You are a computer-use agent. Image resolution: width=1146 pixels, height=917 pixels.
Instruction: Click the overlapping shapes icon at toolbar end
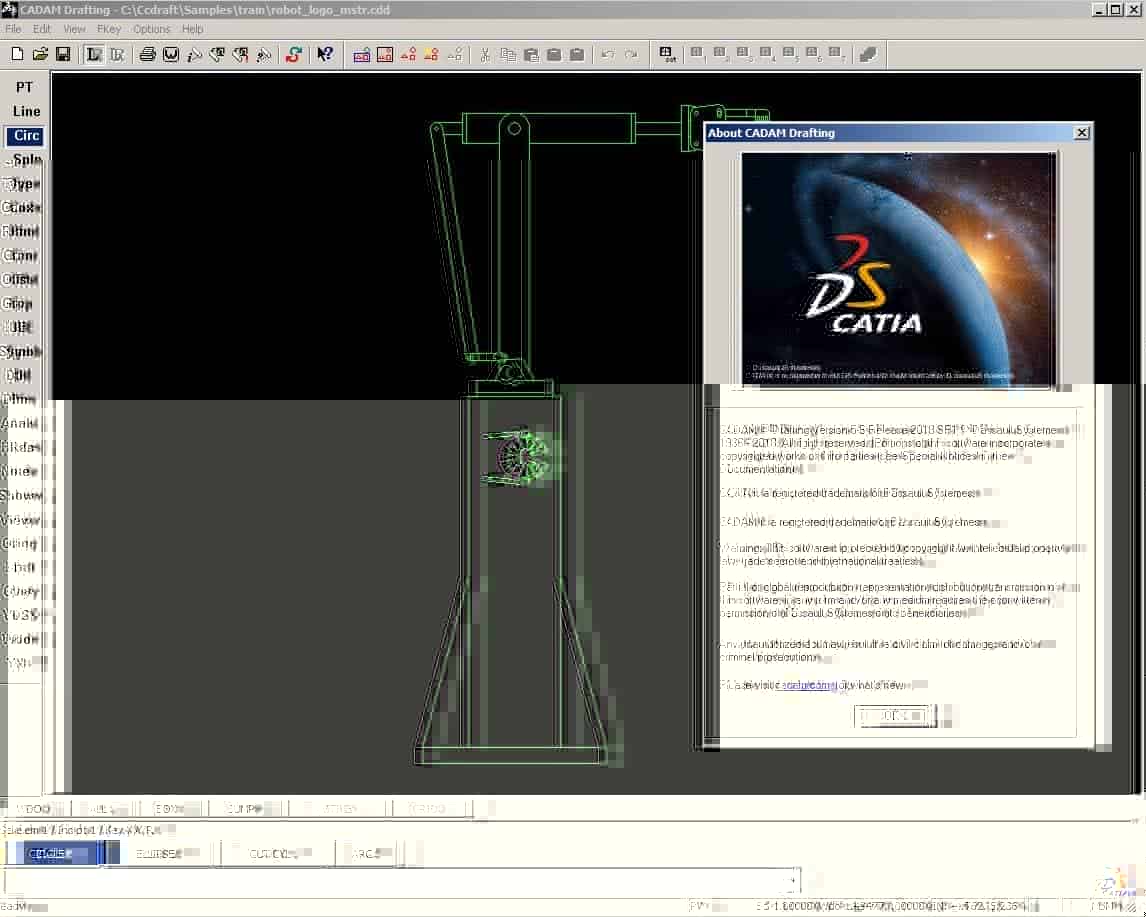pyautogui.click(x=868, y=54)
